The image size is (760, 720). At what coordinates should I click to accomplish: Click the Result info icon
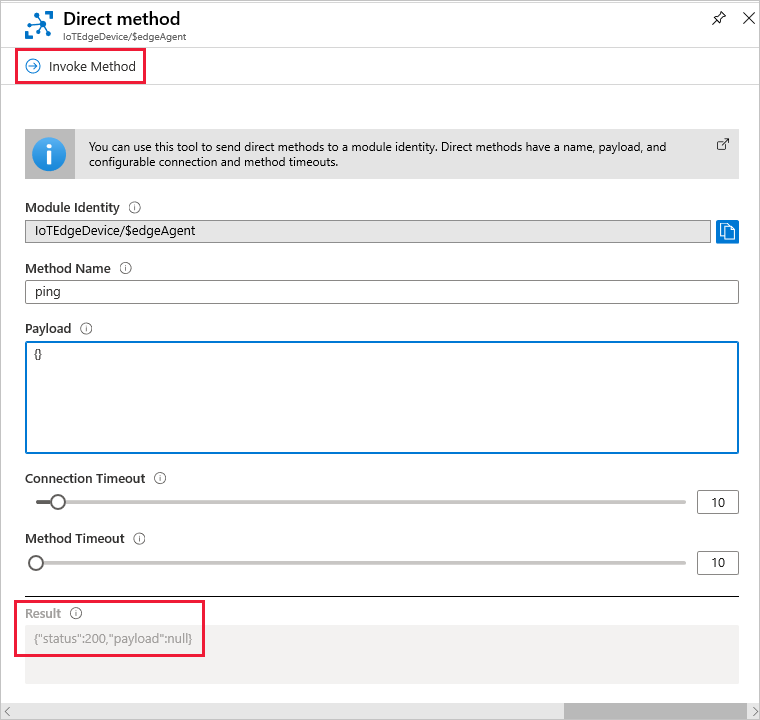76,613
